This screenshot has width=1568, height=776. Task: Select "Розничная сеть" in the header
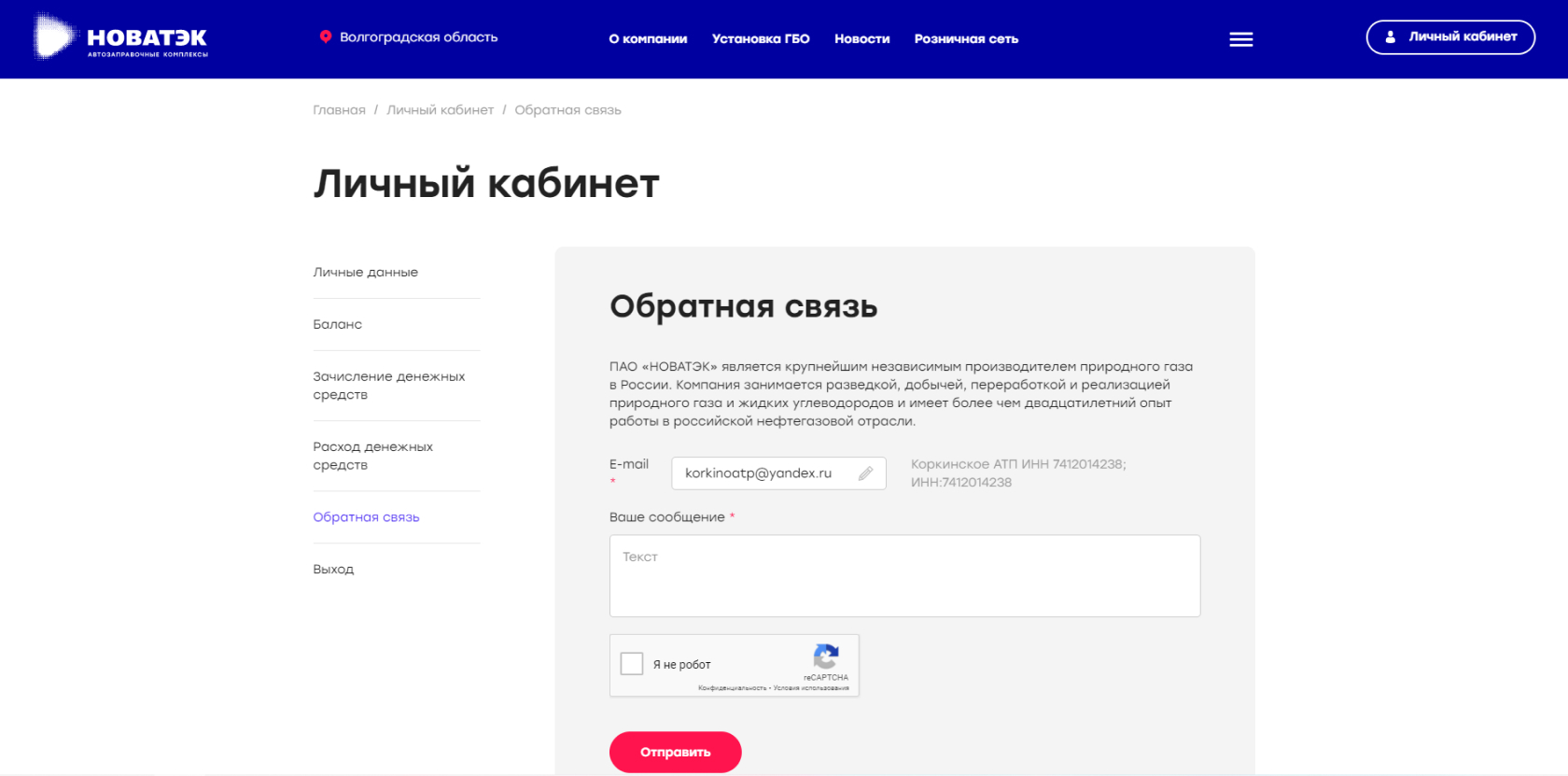[x=966, y=39]
